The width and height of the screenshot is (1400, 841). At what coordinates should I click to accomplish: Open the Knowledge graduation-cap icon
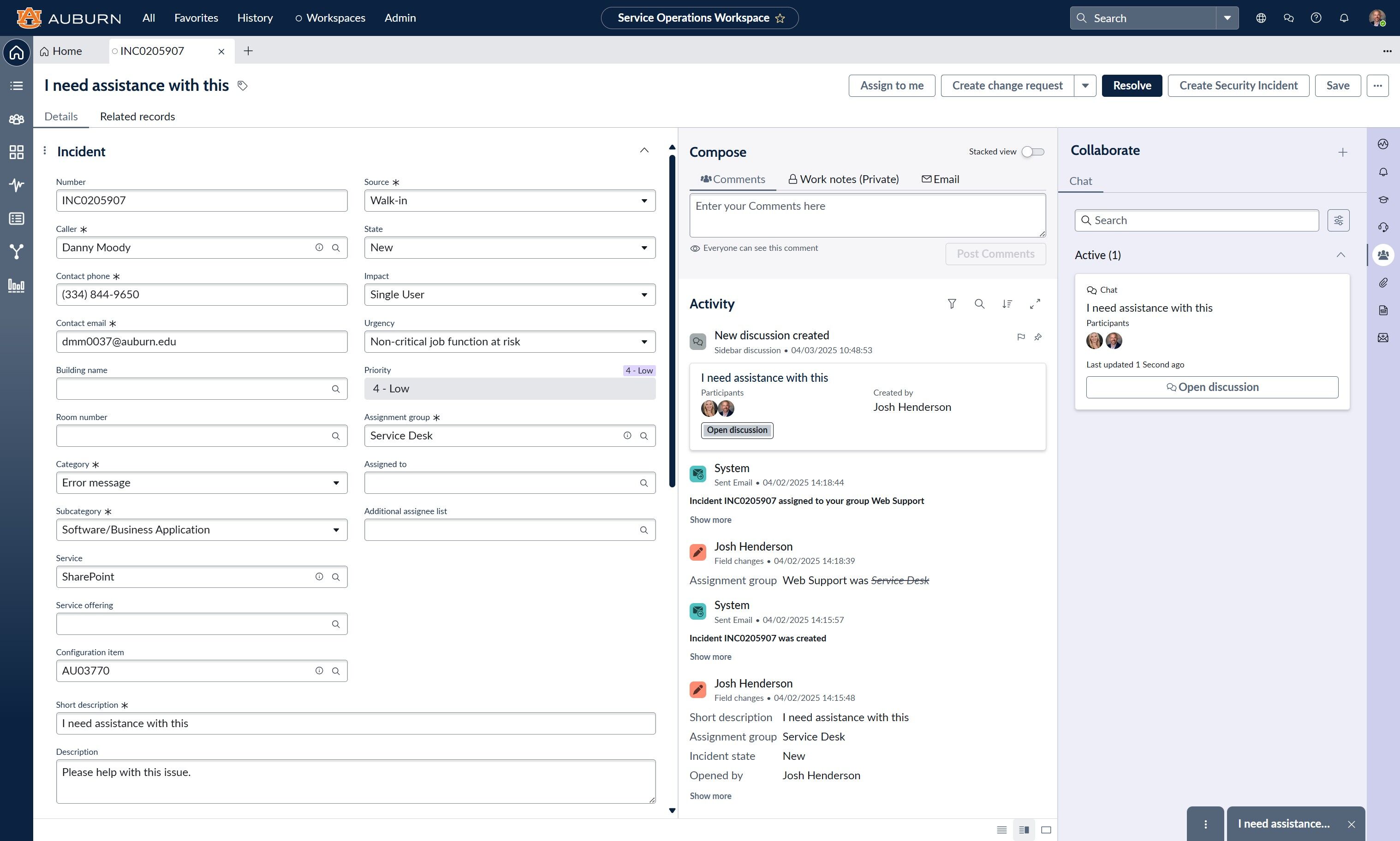point(1383,200)
